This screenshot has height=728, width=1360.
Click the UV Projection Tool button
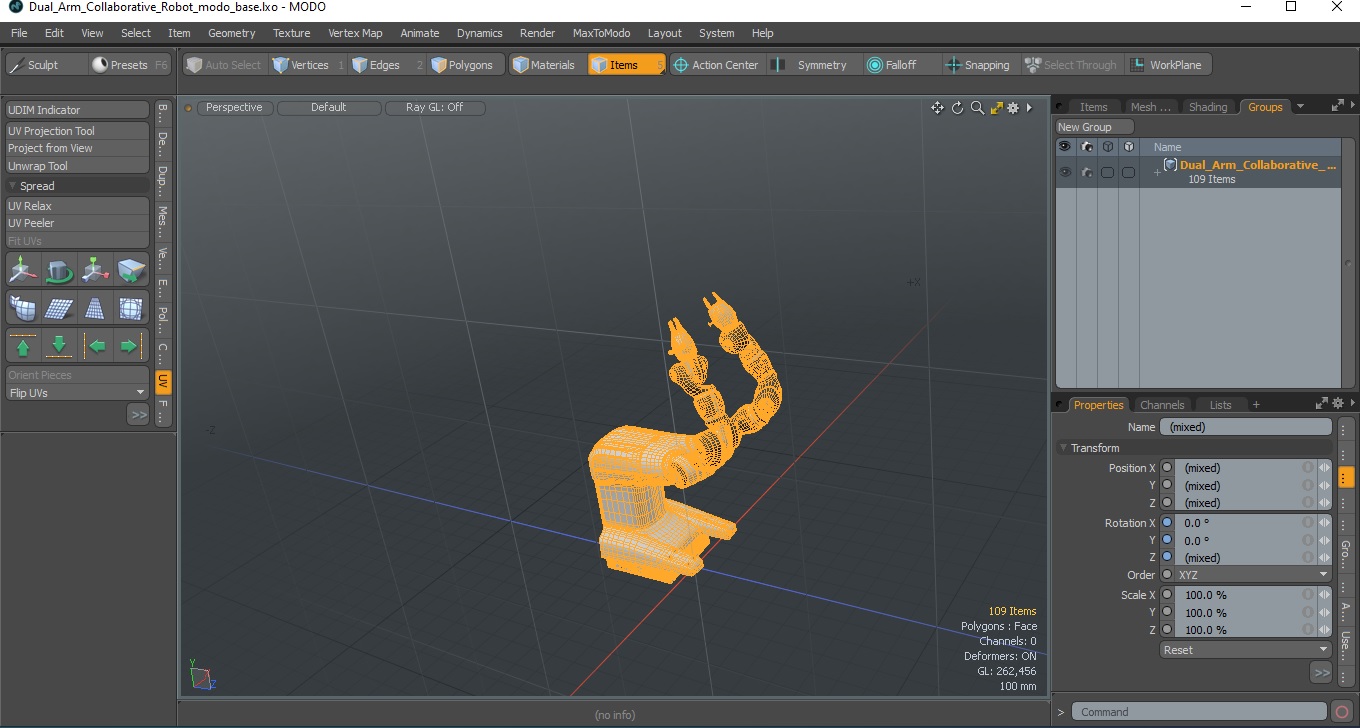coord(77,131)
